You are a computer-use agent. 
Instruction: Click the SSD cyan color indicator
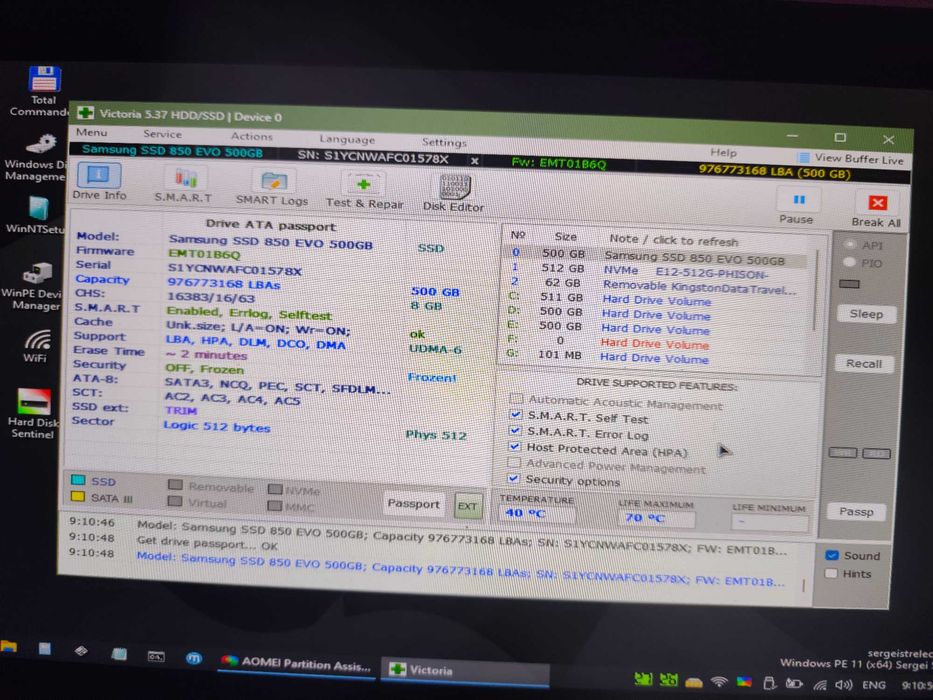(78, 480)
